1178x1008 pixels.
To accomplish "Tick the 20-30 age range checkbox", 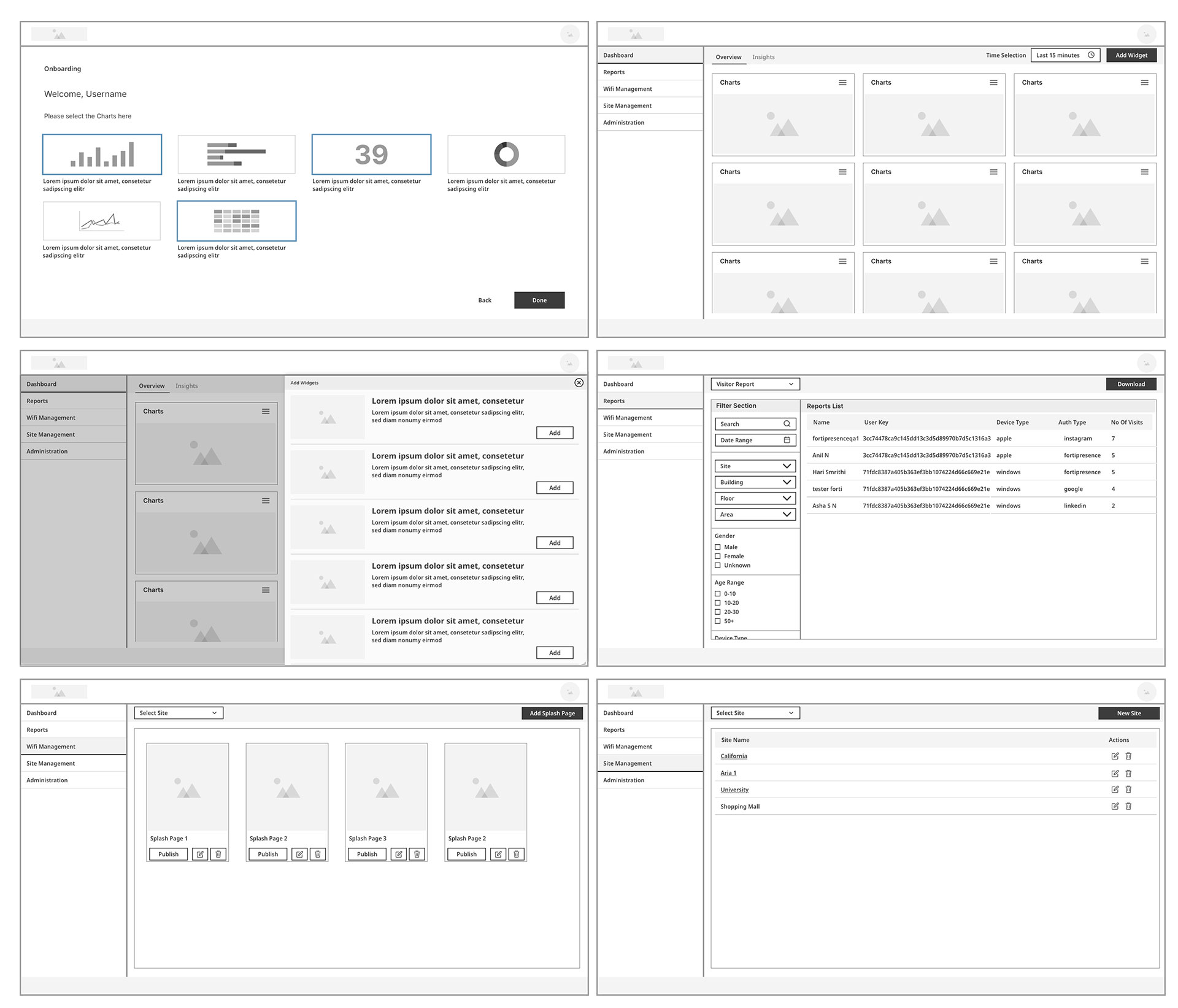I will pyautogui.click(x=718, y=612).
